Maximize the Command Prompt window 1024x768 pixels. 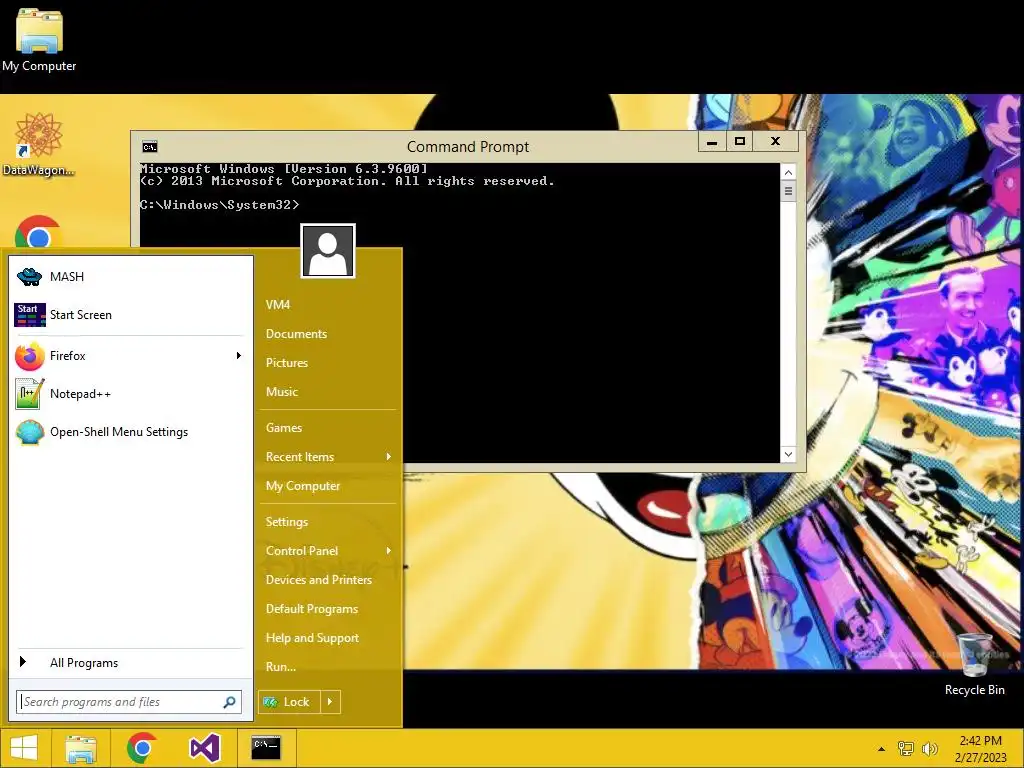pos(740,141)
